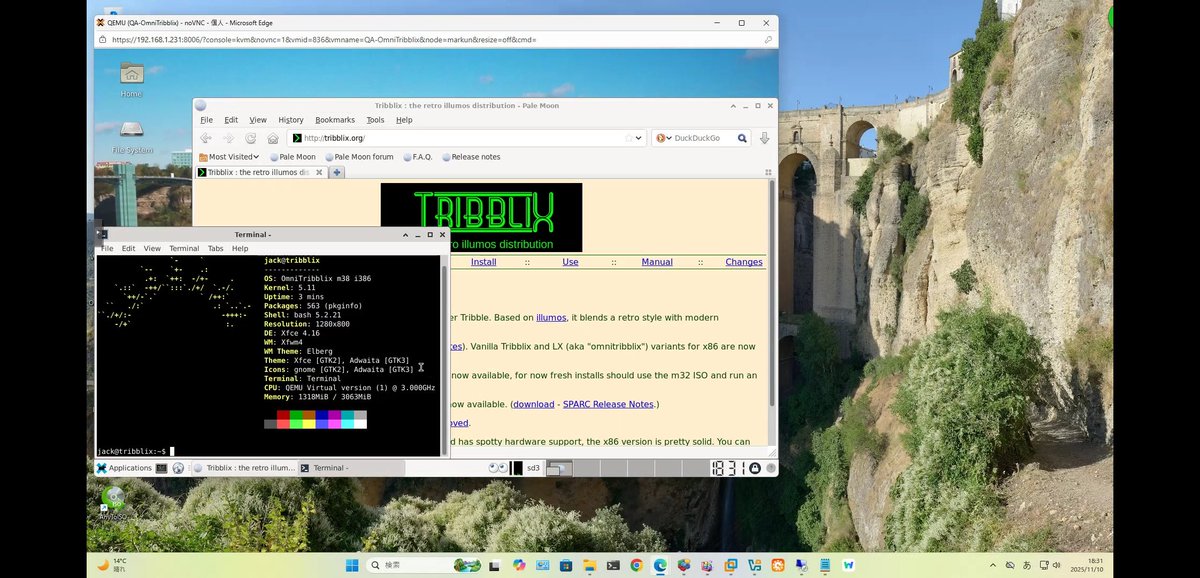Screen dimensions: 1200x578
Task: Open the Pale Moon Bookmarks menu
Action: (x=335, y=120)
